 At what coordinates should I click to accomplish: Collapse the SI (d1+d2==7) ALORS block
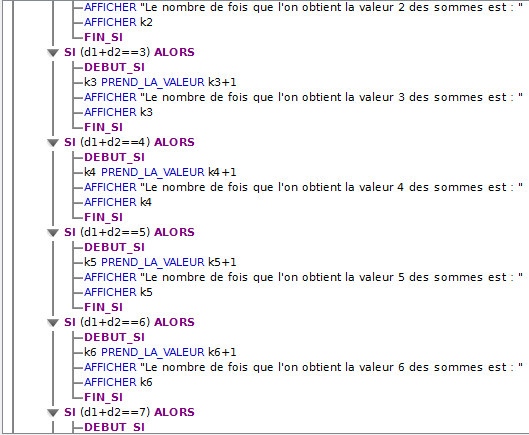click(x=53, y=413)
